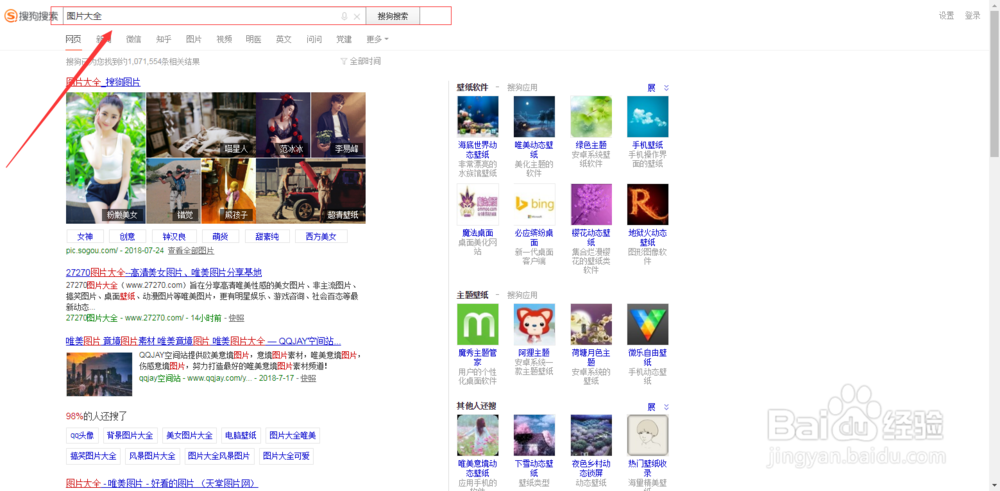
Task: Switch to the 问问 search tab
Action: click(314, 39)
